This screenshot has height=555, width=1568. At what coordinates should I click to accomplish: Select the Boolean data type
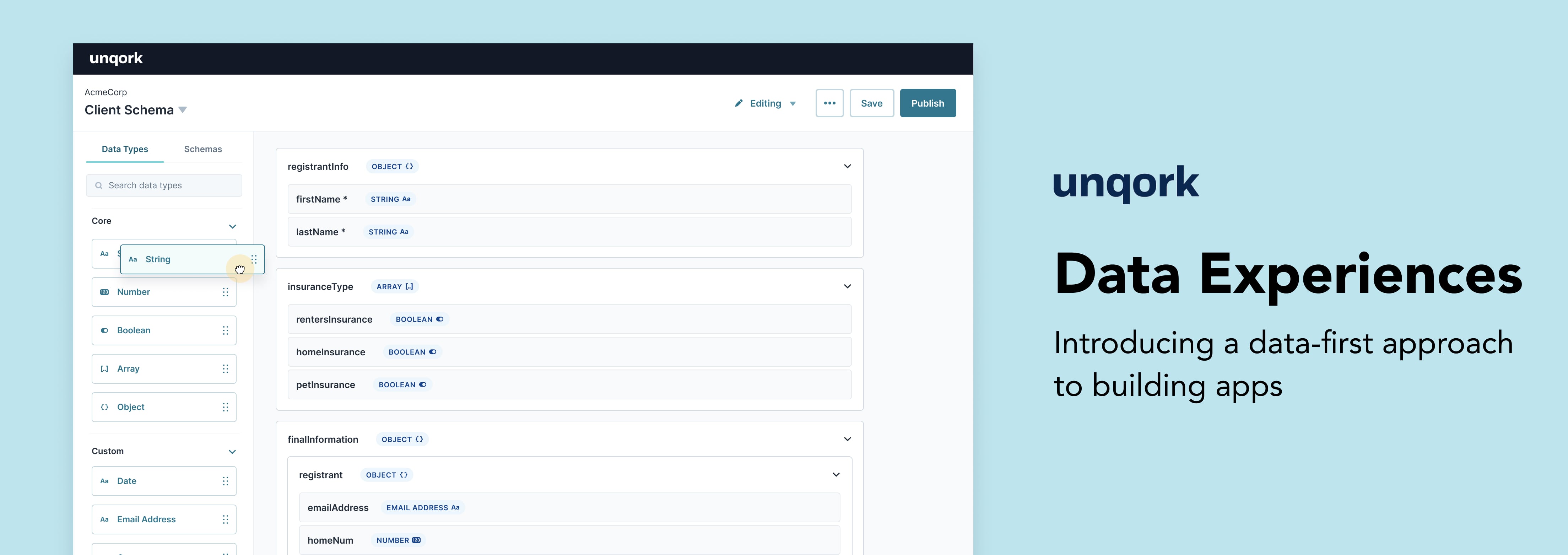pos(164,330)
